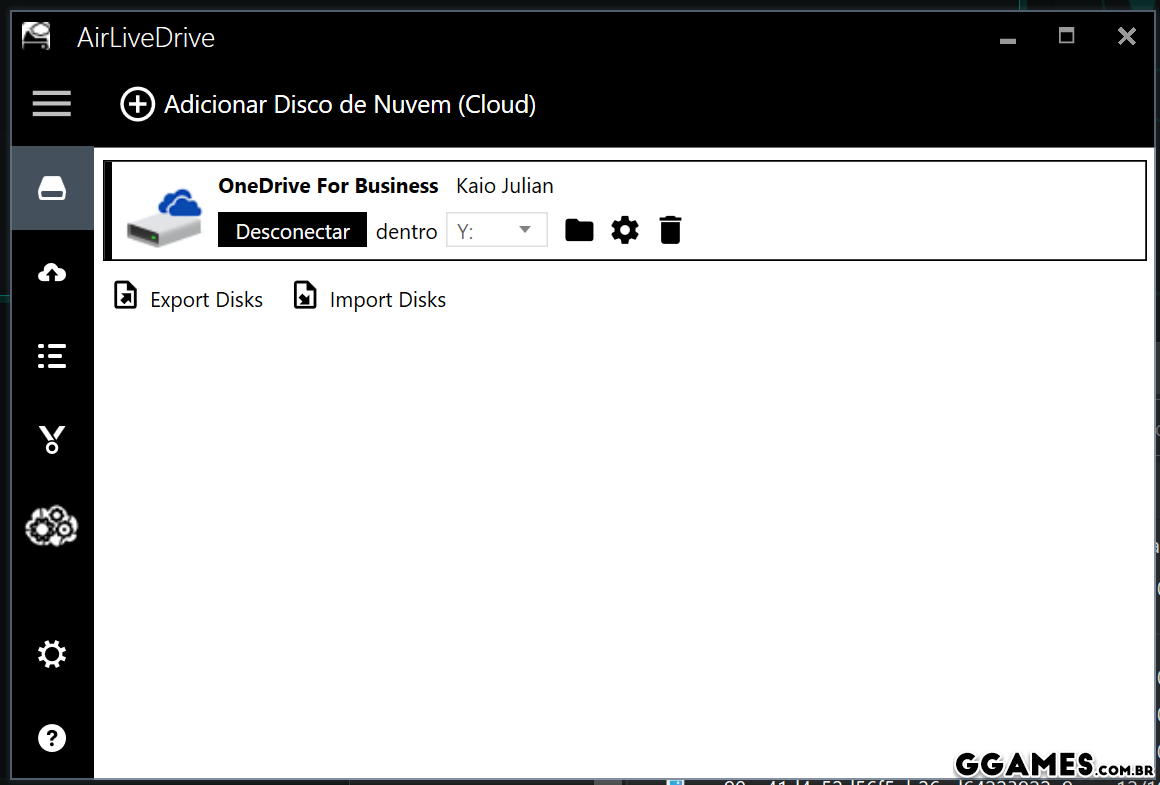This screenshot has height=785, width=1160.
Task: Open the task list sidebar icon
Action: (x=52, y=356)
